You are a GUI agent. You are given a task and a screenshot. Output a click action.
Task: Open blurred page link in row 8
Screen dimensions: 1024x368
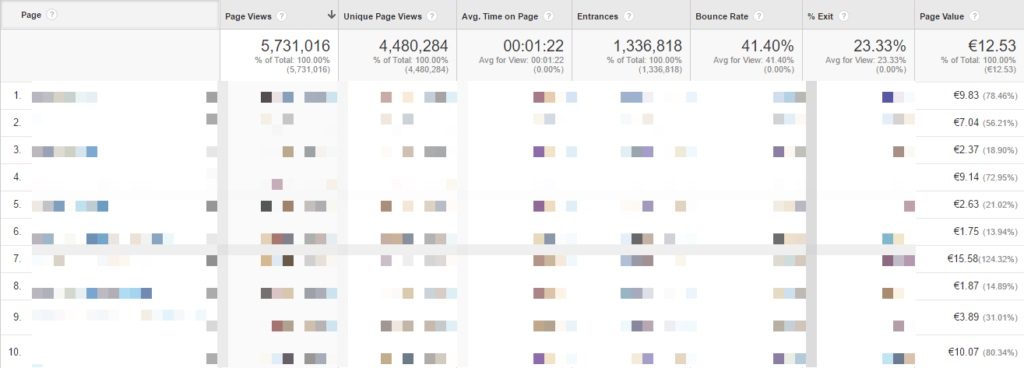92,293
